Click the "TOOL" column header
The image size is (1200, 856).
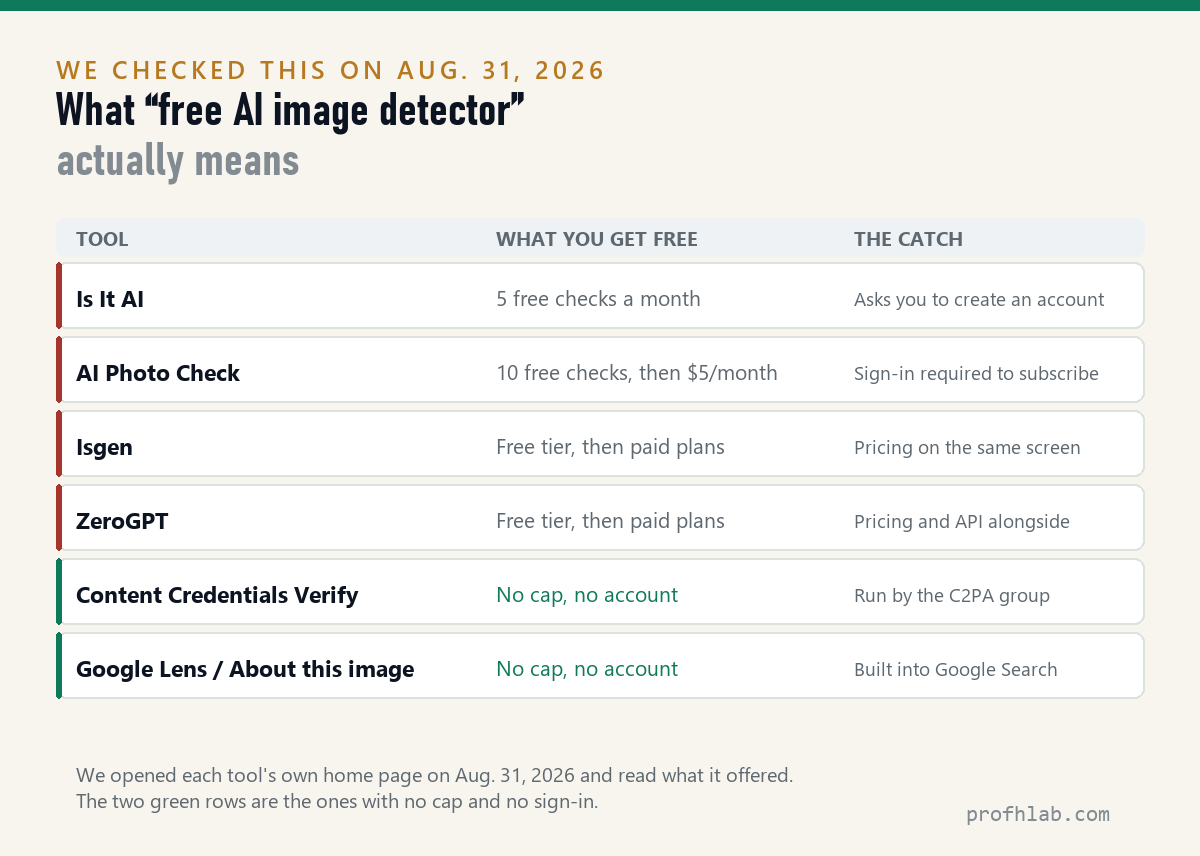coord(102,239)
